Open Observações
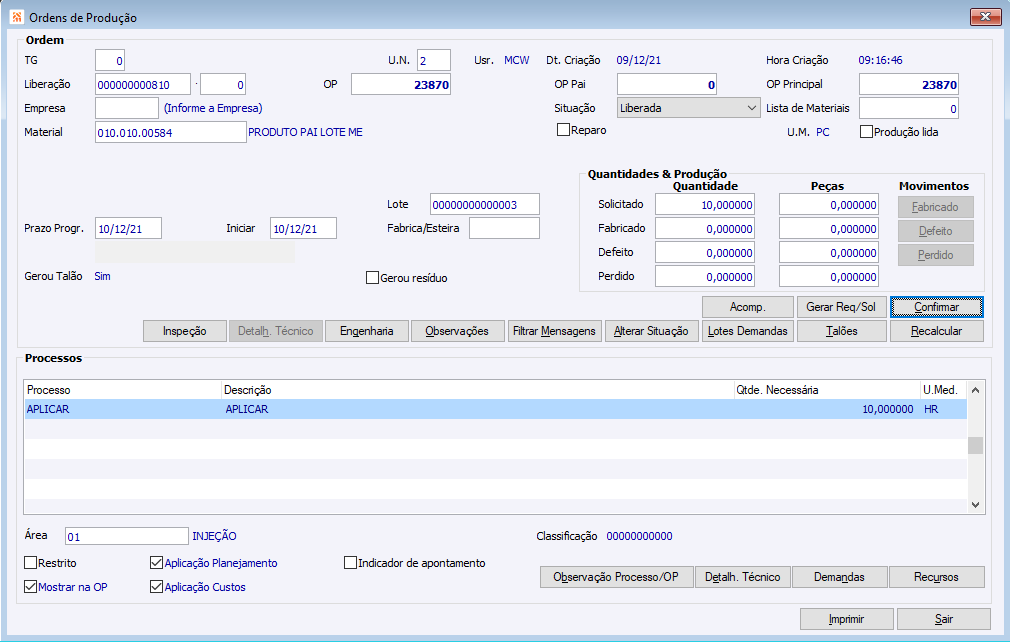 [457, 331]
